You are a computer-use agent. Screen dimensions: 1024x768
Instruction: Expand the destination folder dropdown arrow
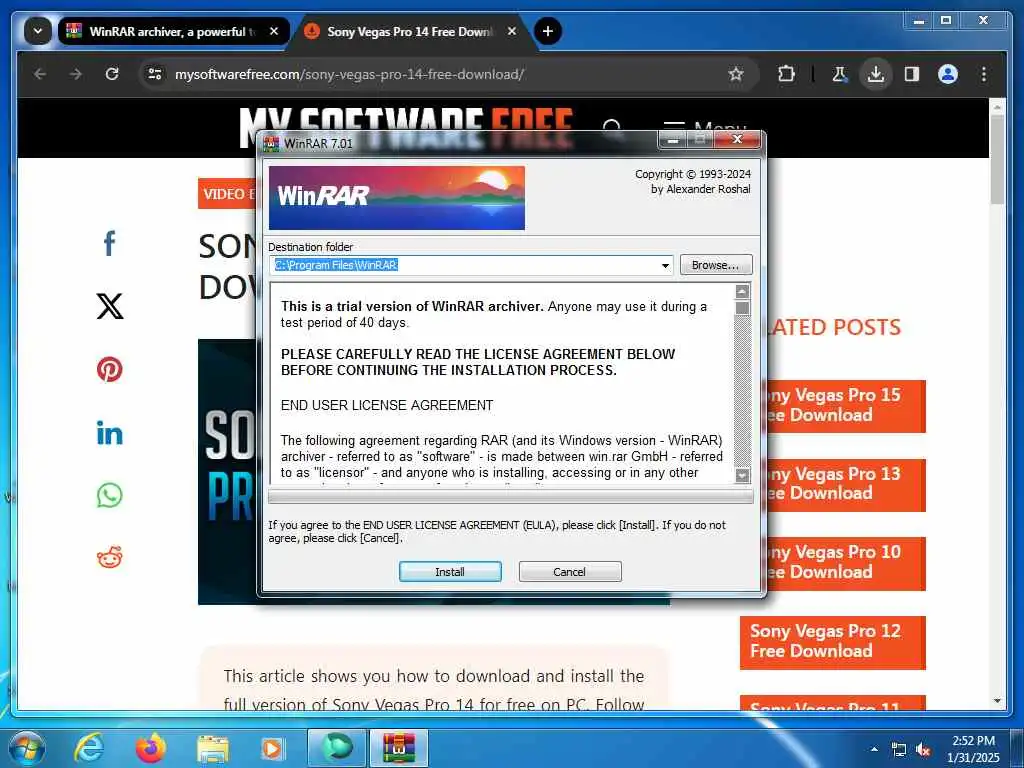(x=665, y=266)
